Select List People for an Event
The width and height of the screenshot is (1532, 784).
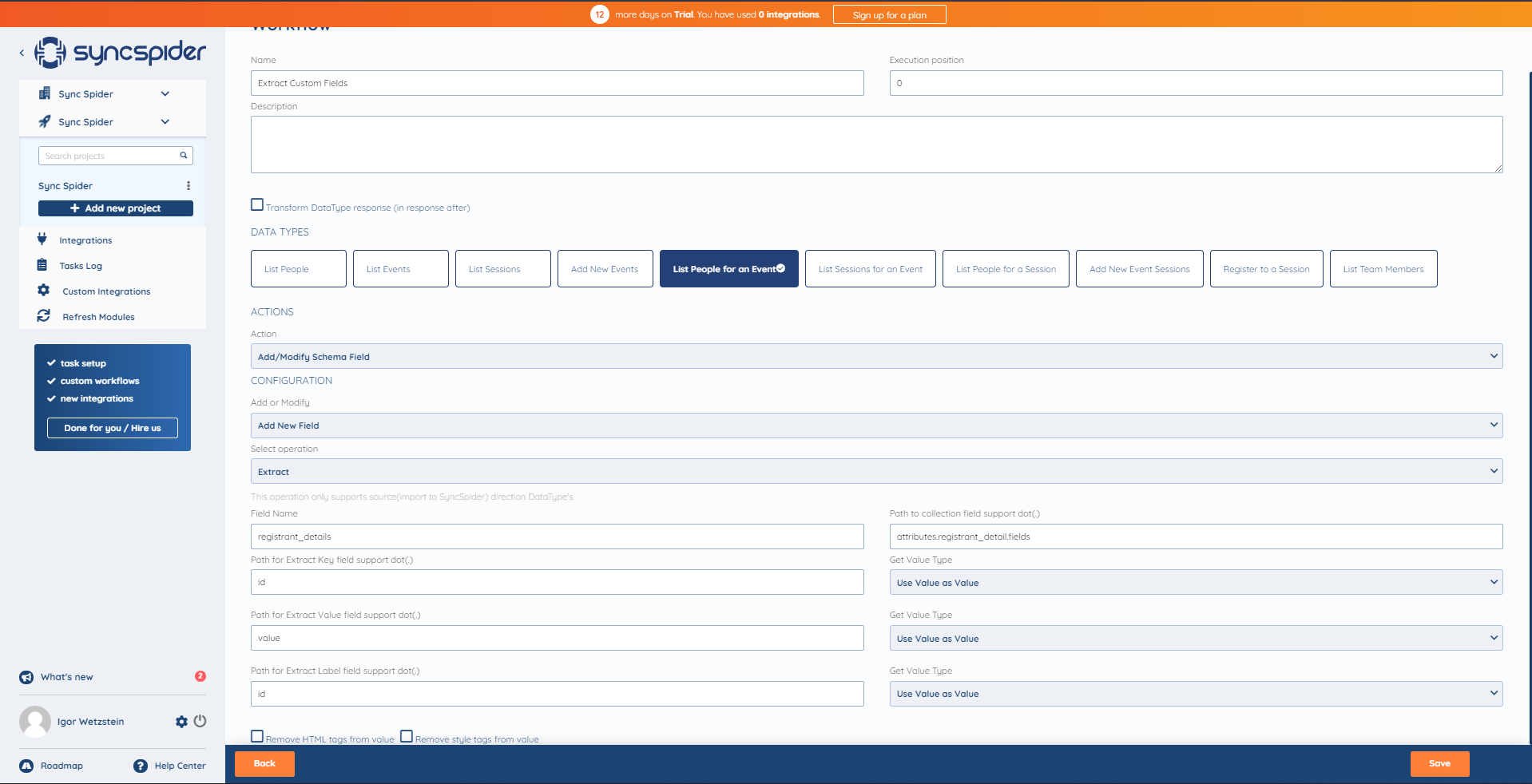click(729, 269)
